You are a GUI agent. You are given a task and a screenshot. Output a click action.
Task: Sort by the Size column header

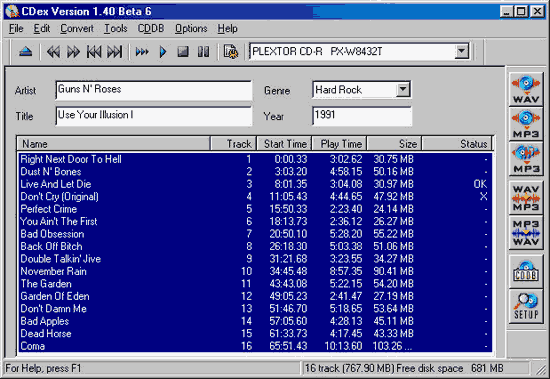tap(394, 144)
